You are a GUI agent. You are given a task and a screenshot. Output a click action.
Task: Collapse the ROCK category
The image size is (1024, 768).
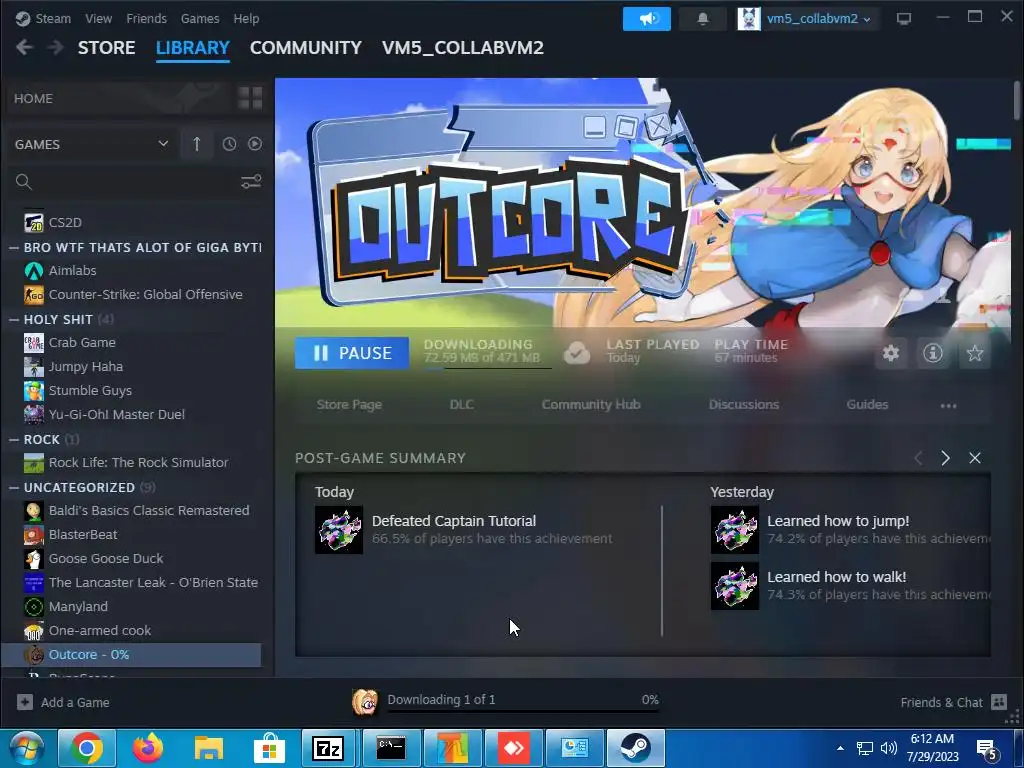coord(14,440)
